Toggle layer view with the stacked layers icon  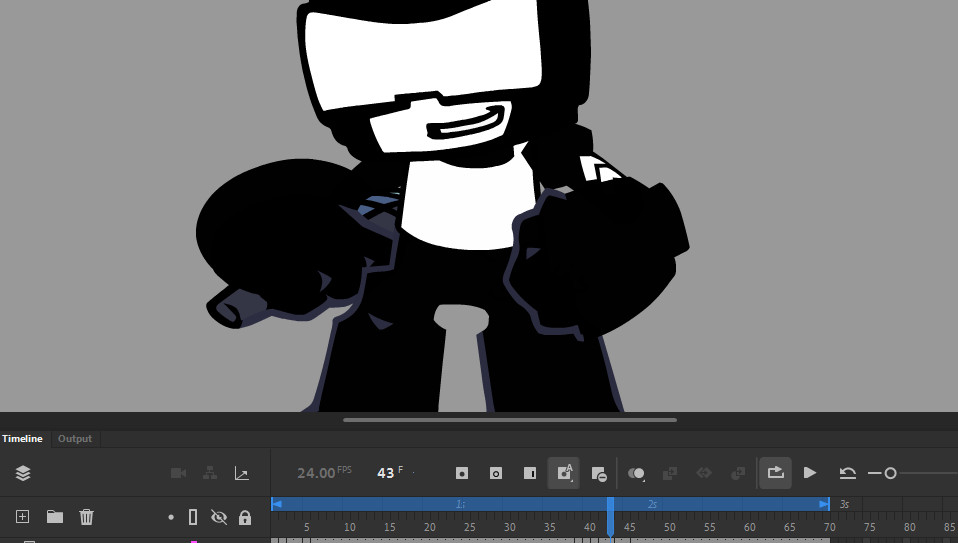pyautogui.click(x=23, y=473)
